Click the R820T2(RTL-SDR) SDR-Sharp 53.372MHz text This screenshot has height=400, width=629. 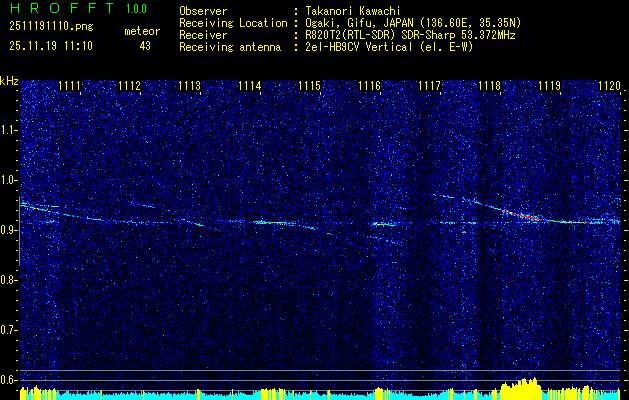tap(410, 35)
